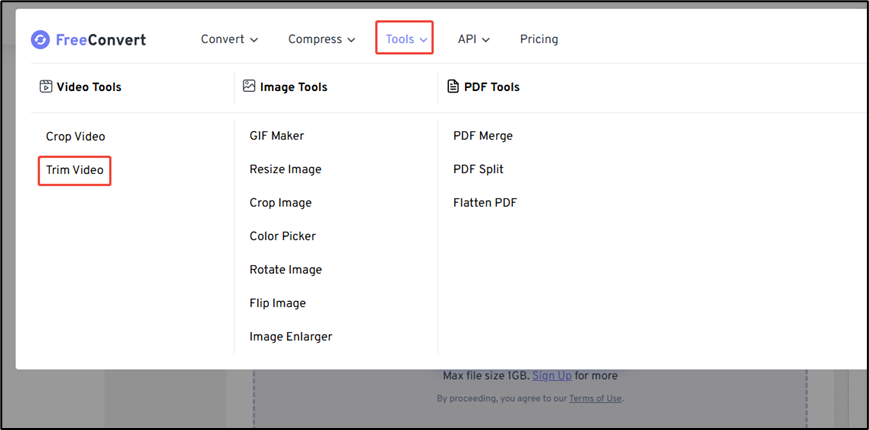This screenshot has height=430, width=869.
Task: Open the GIF Maker tool
Action: pos(277,136)
